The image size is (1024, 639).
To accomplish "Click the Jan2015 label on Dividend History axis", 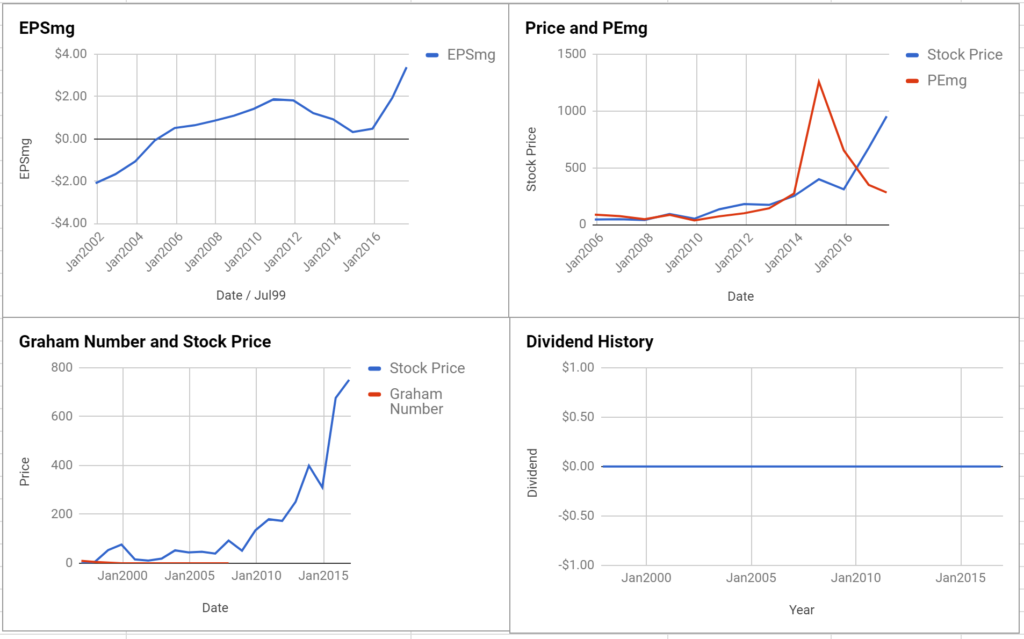I will pyautogui.click(x=960, y=578).
